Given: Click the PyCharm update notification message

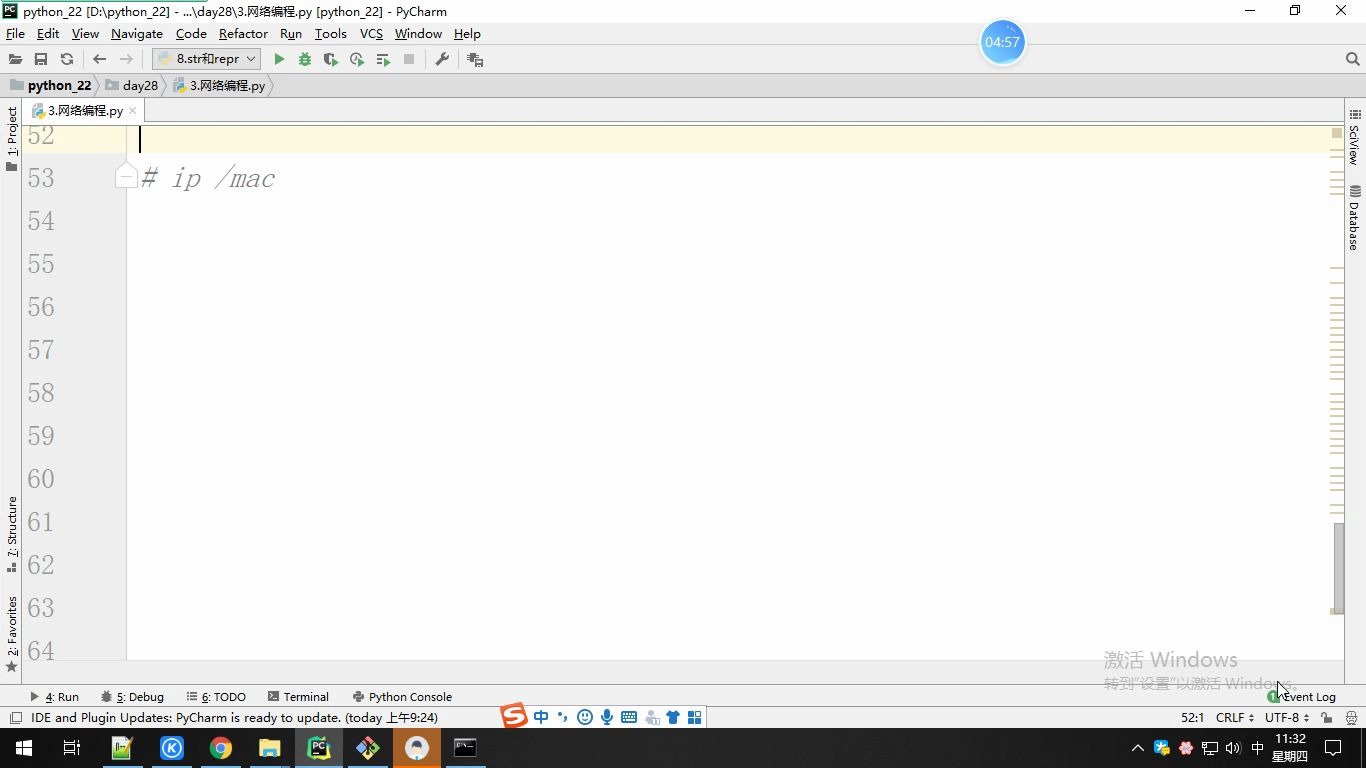Looking at the screenshot, I should point(234,718).
